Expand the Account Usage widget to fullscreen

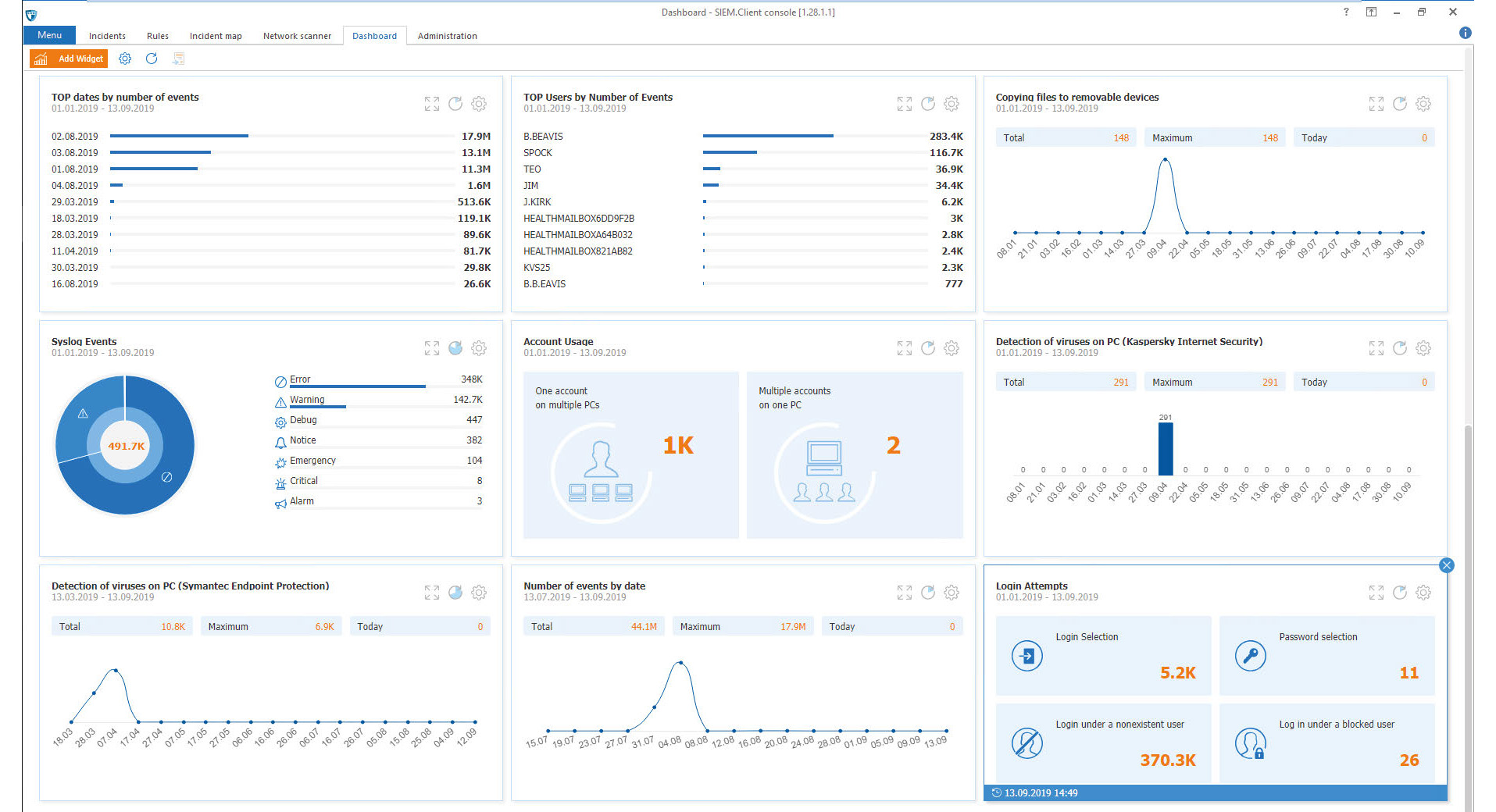pyautogui.click(x=905, y=348)
